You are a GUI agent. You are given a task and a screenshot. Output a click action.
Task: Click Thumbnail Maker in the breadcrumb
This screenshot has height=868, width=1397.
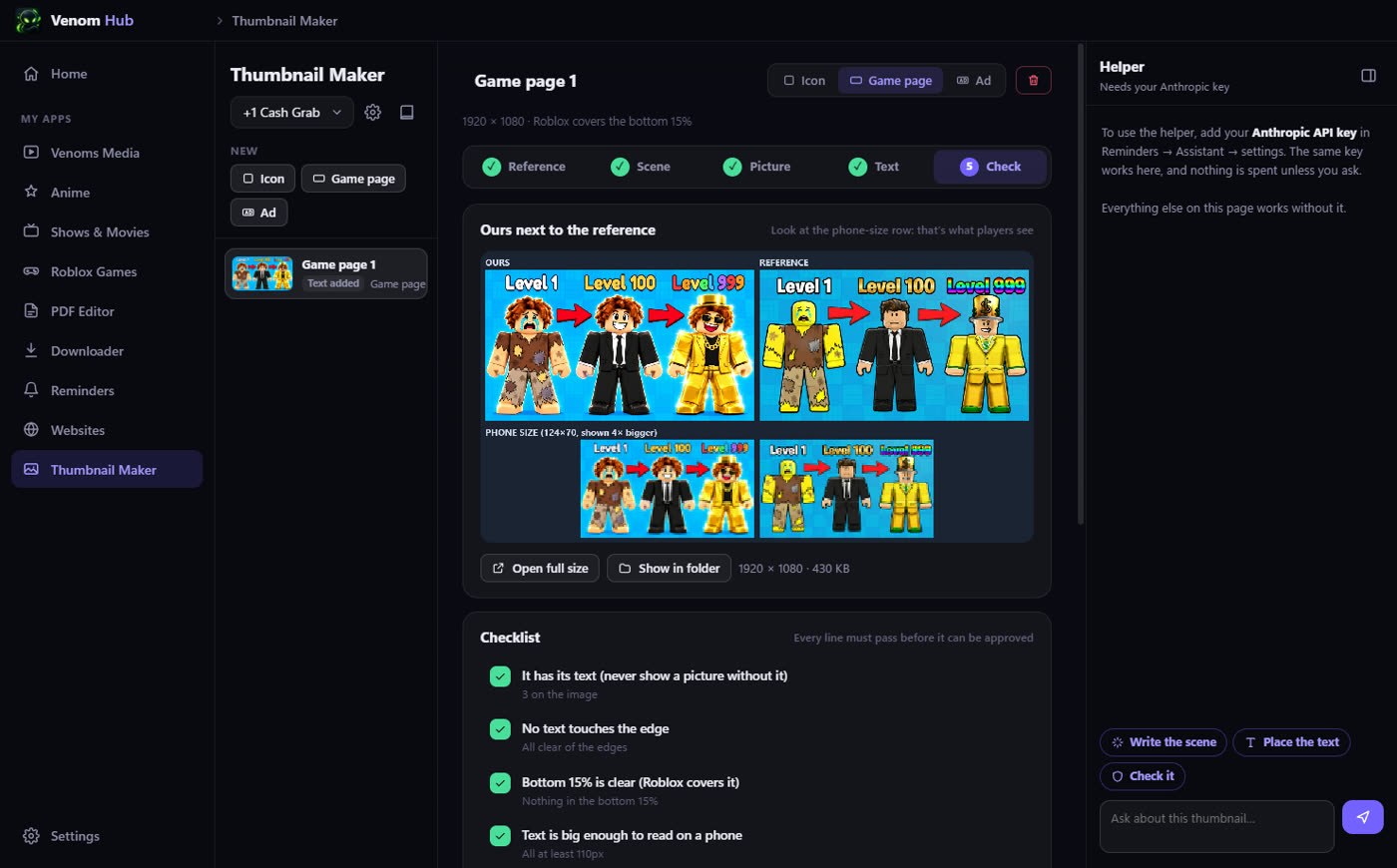(x=284, y=21)
